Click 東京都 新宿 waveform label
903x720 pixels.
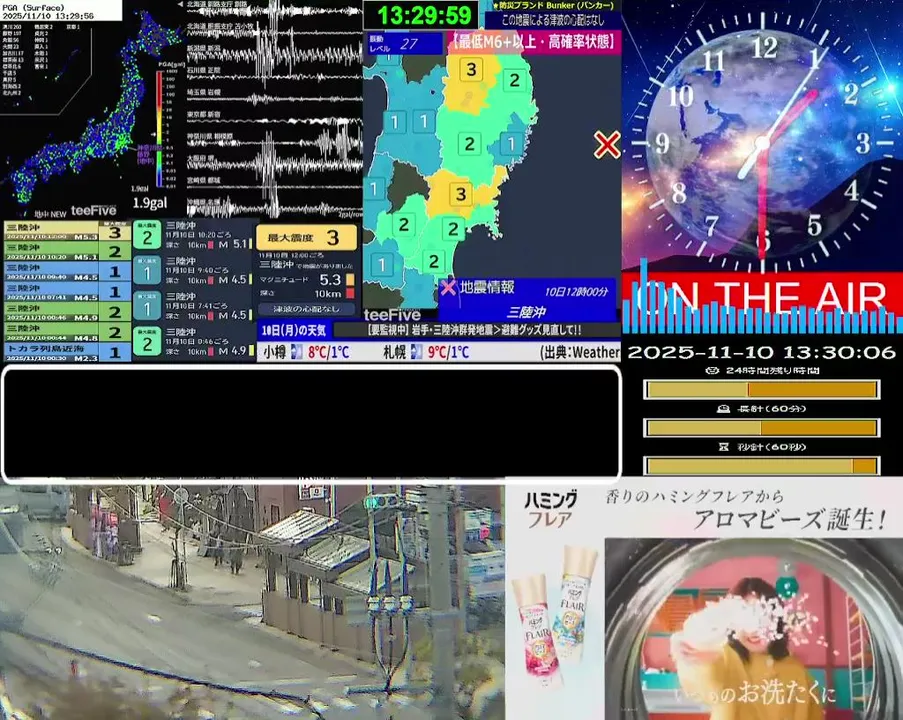(x=203, y=115)
